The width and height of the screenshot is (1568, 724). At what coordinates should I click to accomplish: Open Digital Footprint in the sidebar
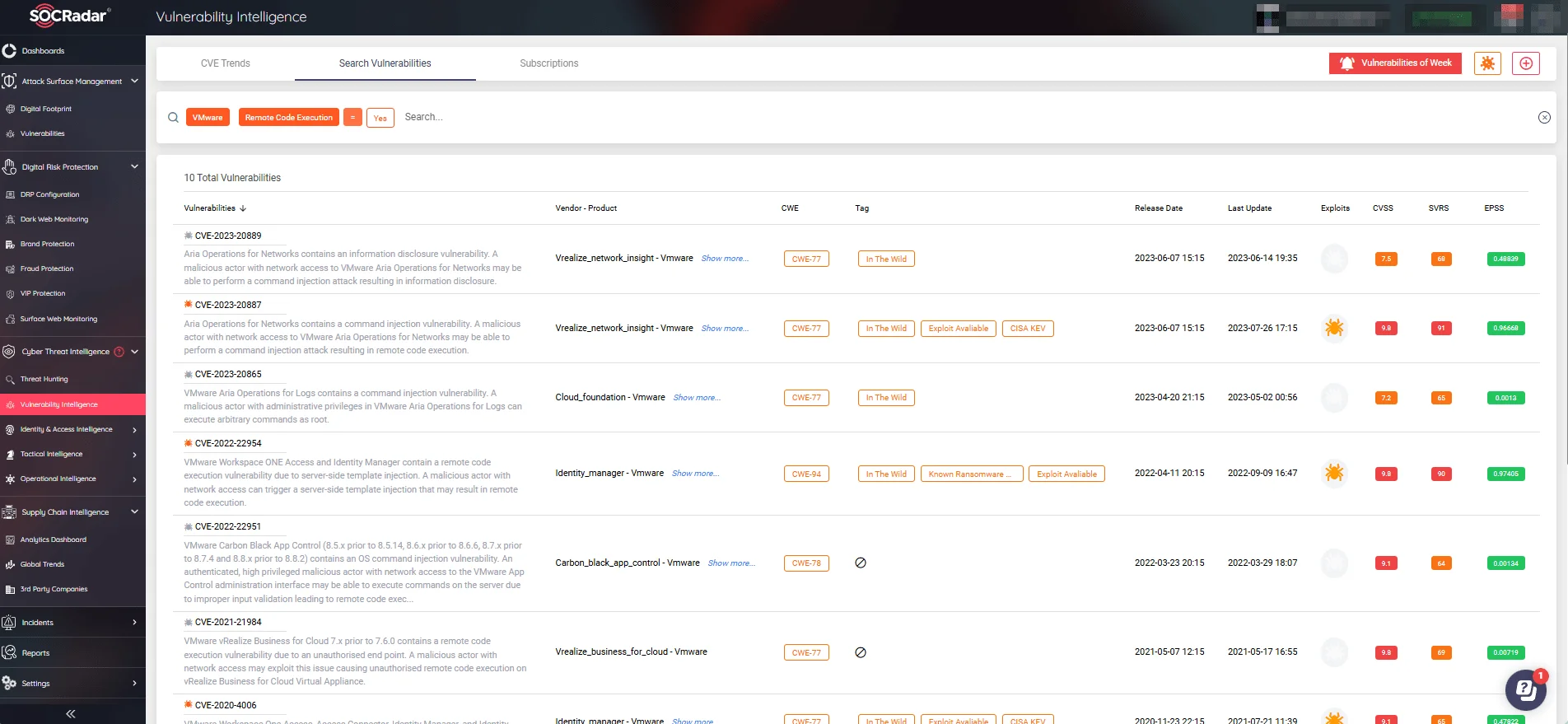[46, 109]
